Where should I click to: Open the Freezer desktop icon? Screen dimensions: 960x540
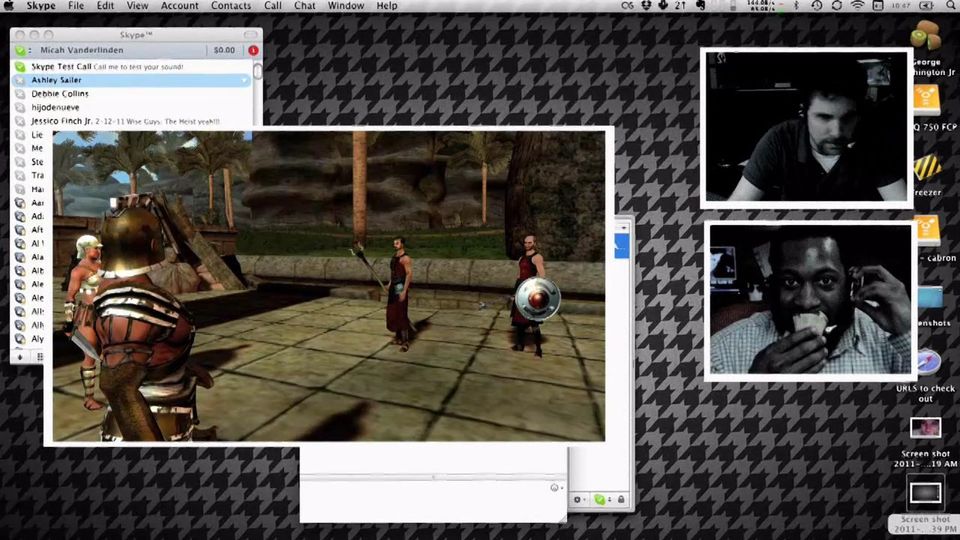[x=927, y=167]
